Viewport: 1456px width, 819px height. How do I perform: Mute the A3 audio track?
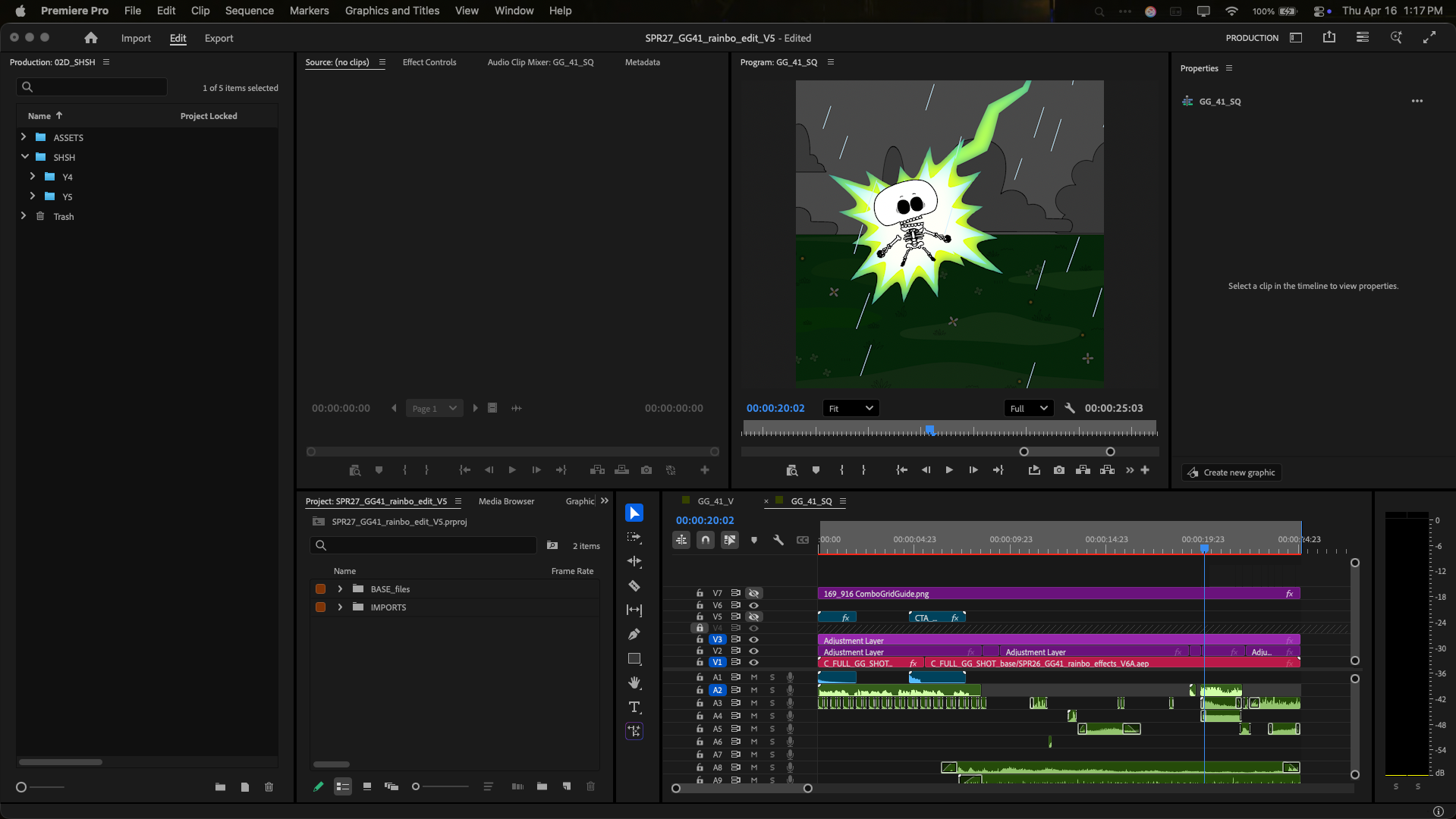click(x=753, y=703)
